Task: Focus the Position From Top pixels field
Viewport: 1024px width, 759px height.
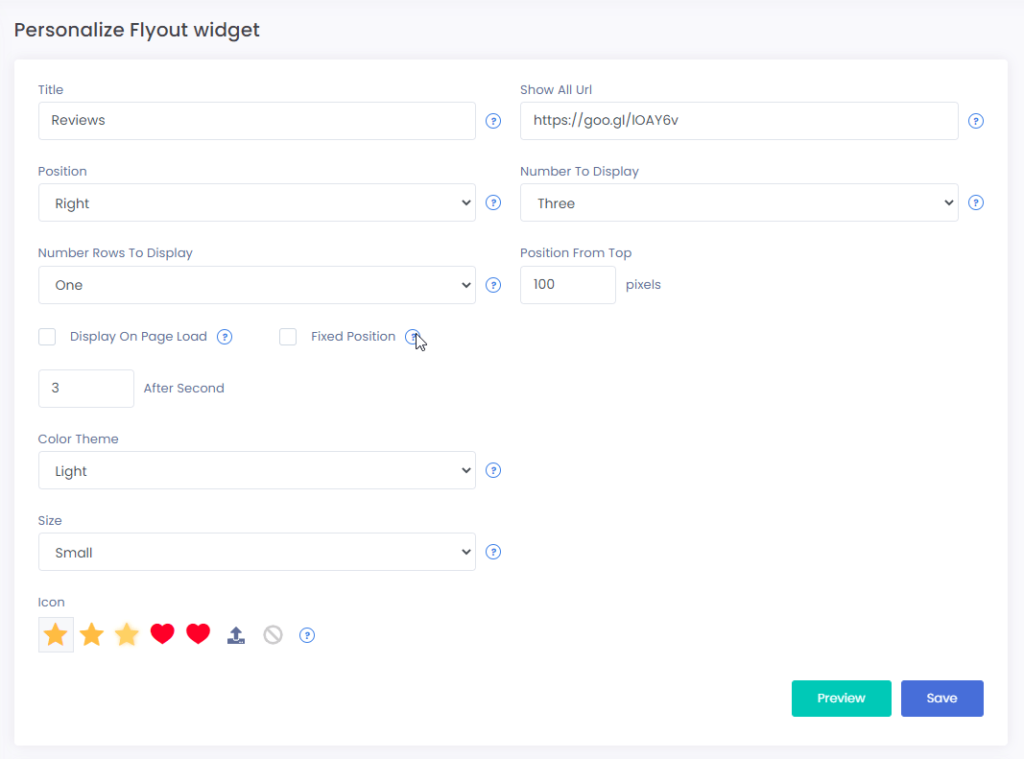Action: (567, 285)
